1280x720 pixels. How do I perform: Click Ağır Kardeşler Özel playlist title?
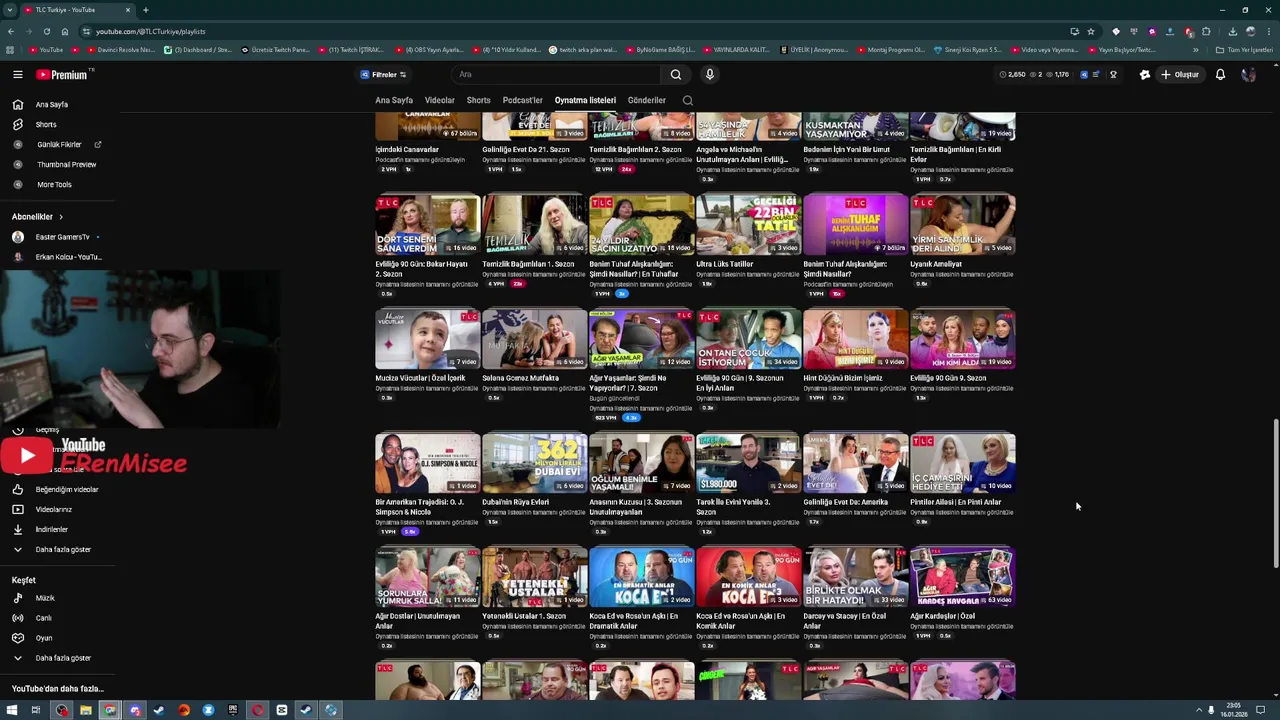click(943, 616)
